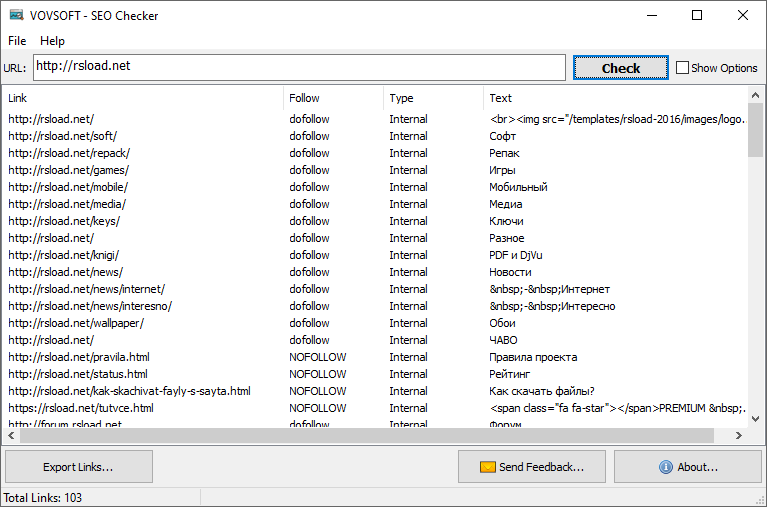Click the text cell 'Разное'
767x507 pixels.
(507, 238)
